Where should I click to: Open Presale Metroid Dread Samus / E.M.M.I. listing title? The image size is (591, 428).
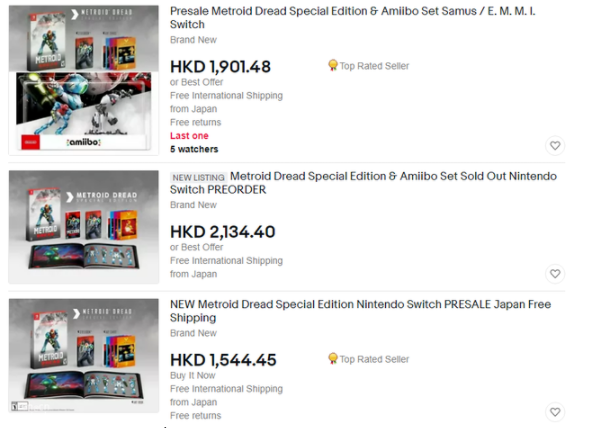point(352,18)
